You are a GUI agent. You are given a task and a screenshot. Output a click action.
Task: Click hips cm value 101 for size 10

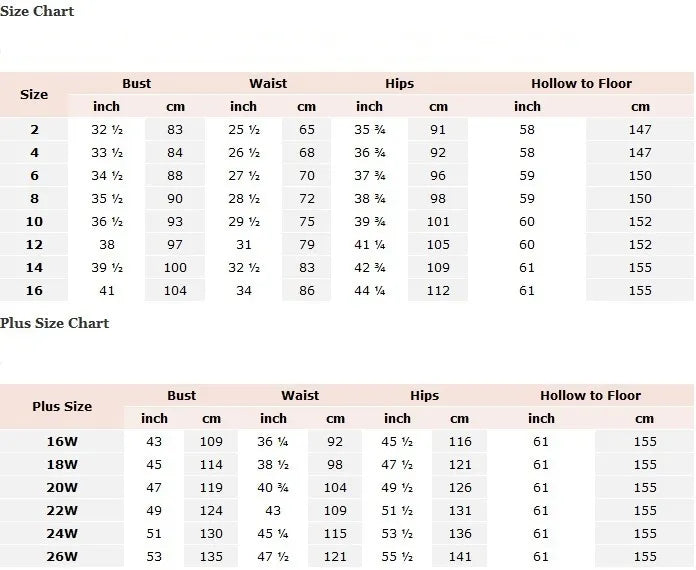click(x=438, y=222)
